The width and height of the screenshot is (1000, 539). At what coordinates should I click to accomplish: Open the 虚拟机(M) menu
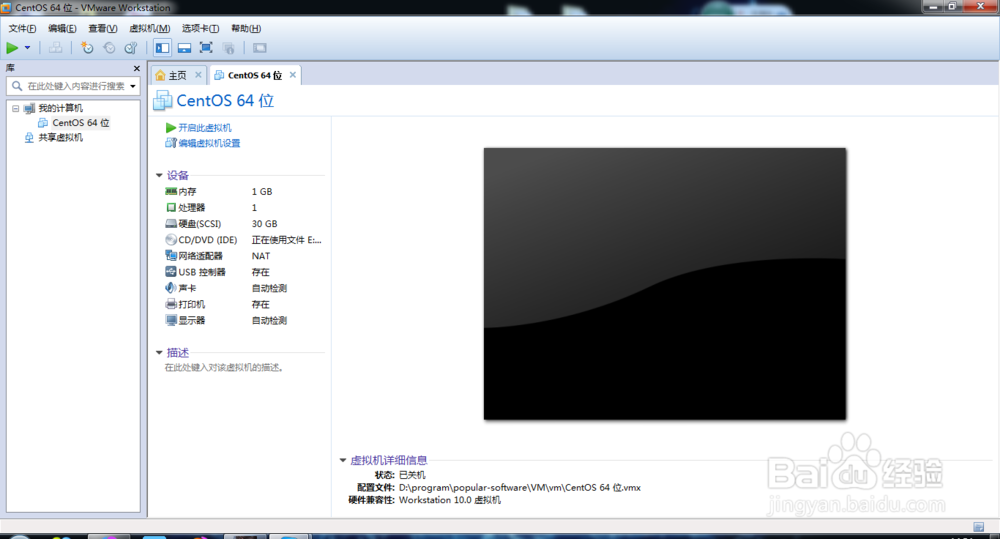pyautogui.click(x=149, y=28)
